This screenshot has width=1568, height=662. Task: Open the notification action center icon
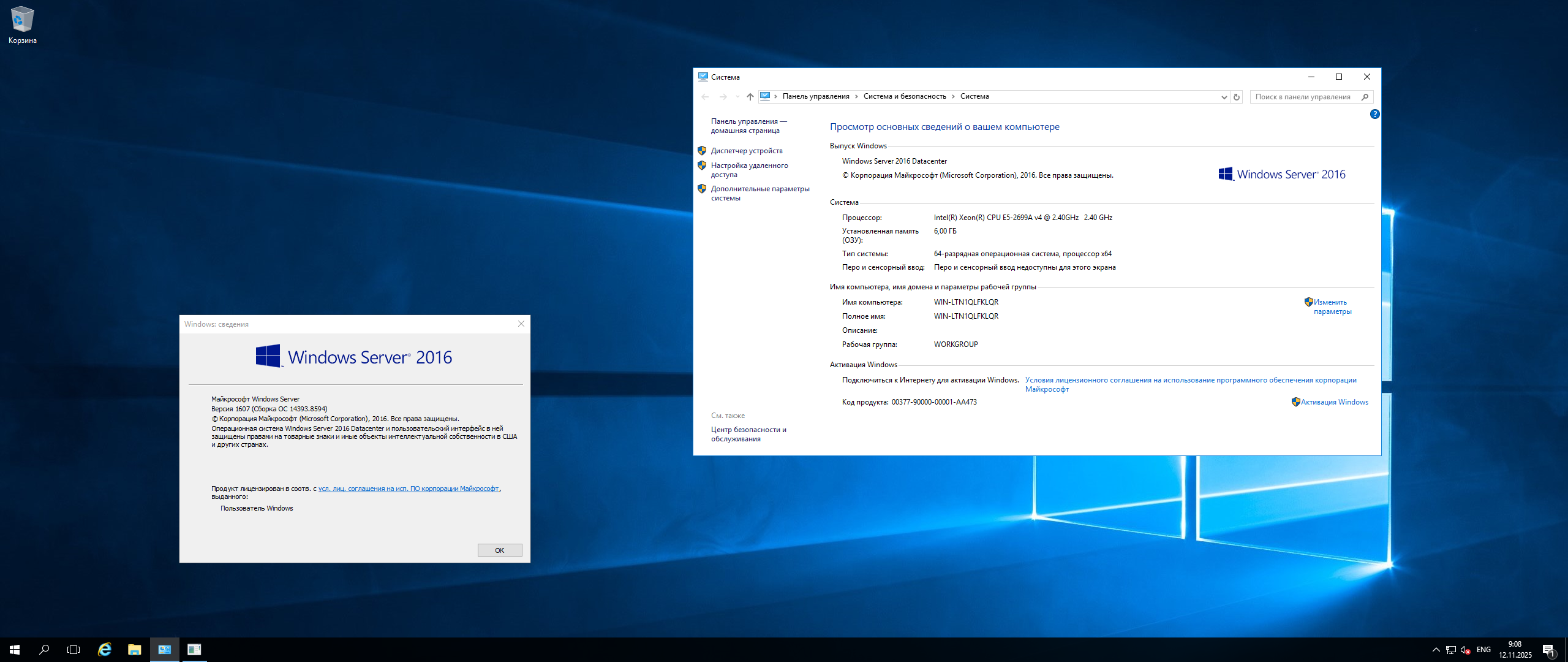pos(1548,650)
